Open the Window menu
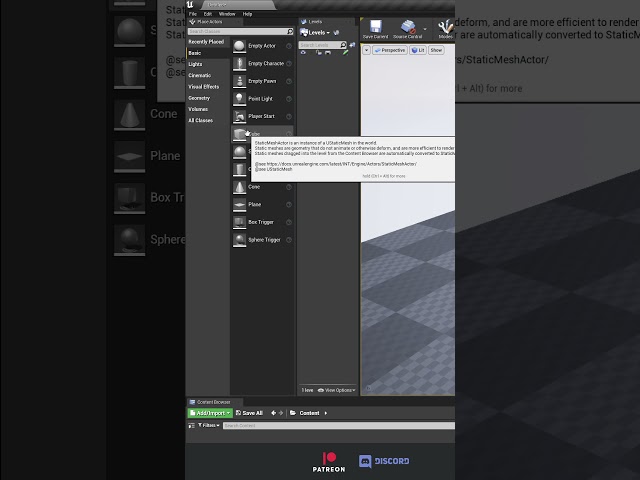 [227, 14]
